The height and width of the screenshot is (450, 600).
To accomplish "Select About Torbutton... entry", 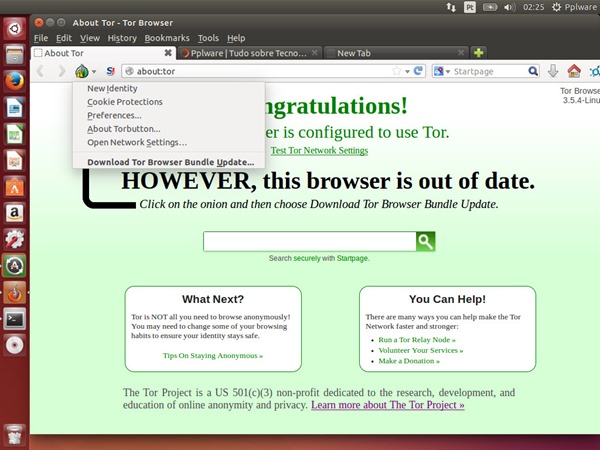I will [169, 129].
